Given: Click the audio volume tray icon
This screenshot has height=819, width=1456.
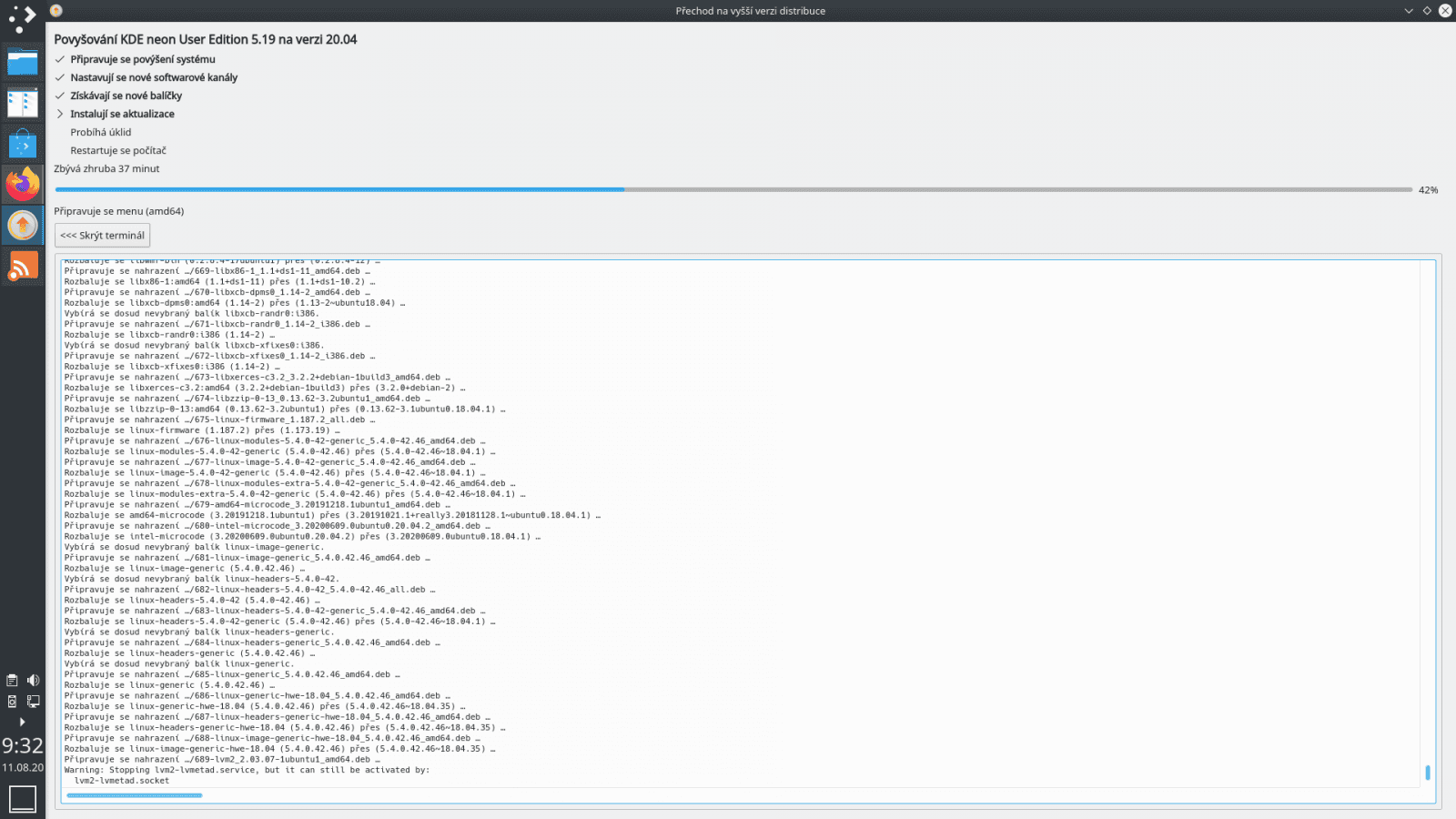Looking at the screenshot, I should [x=34, y=681].
